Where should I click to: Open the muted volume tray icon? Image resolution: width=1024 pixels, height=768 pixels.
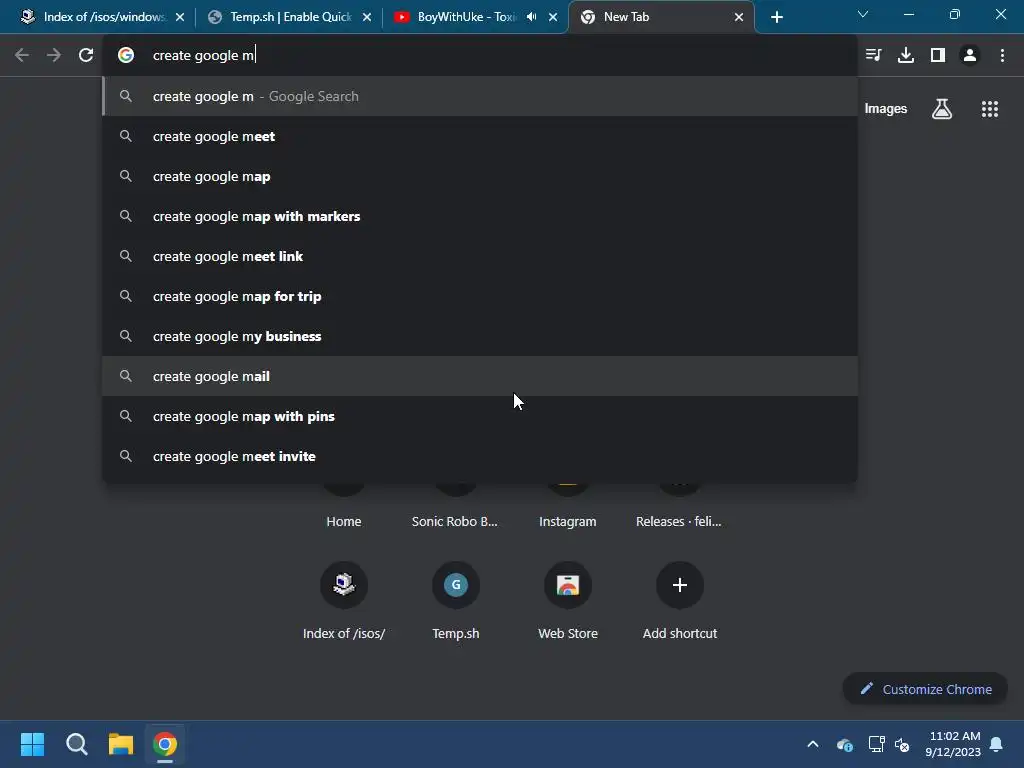[x=903, y=744]
